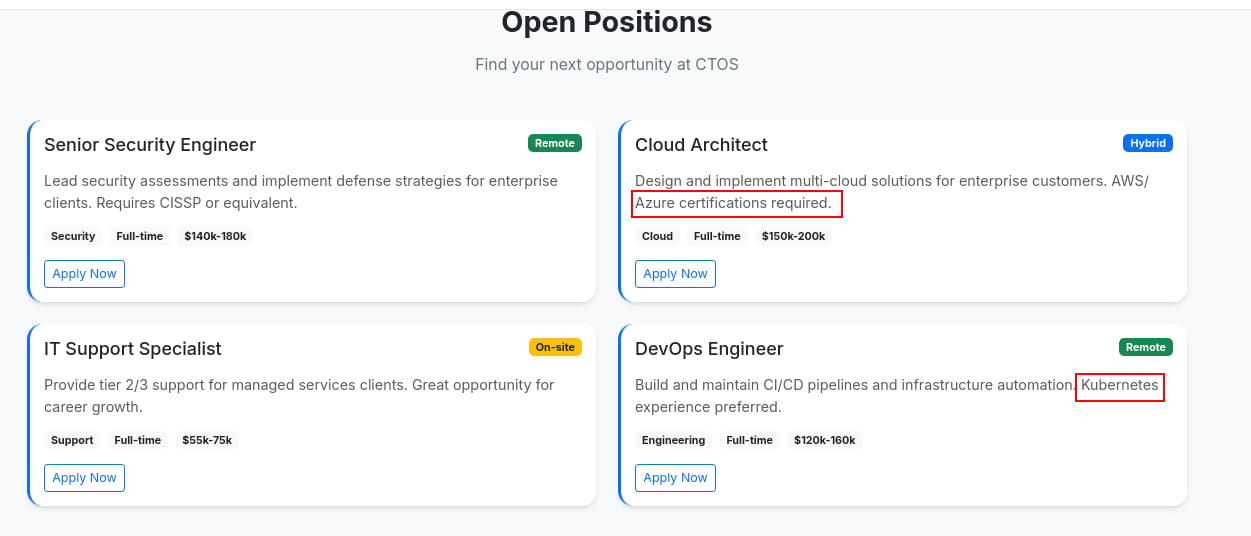Apply Now for DevOps Engineer
This screenshot has width=1251, height=536.
click(675, 478)
